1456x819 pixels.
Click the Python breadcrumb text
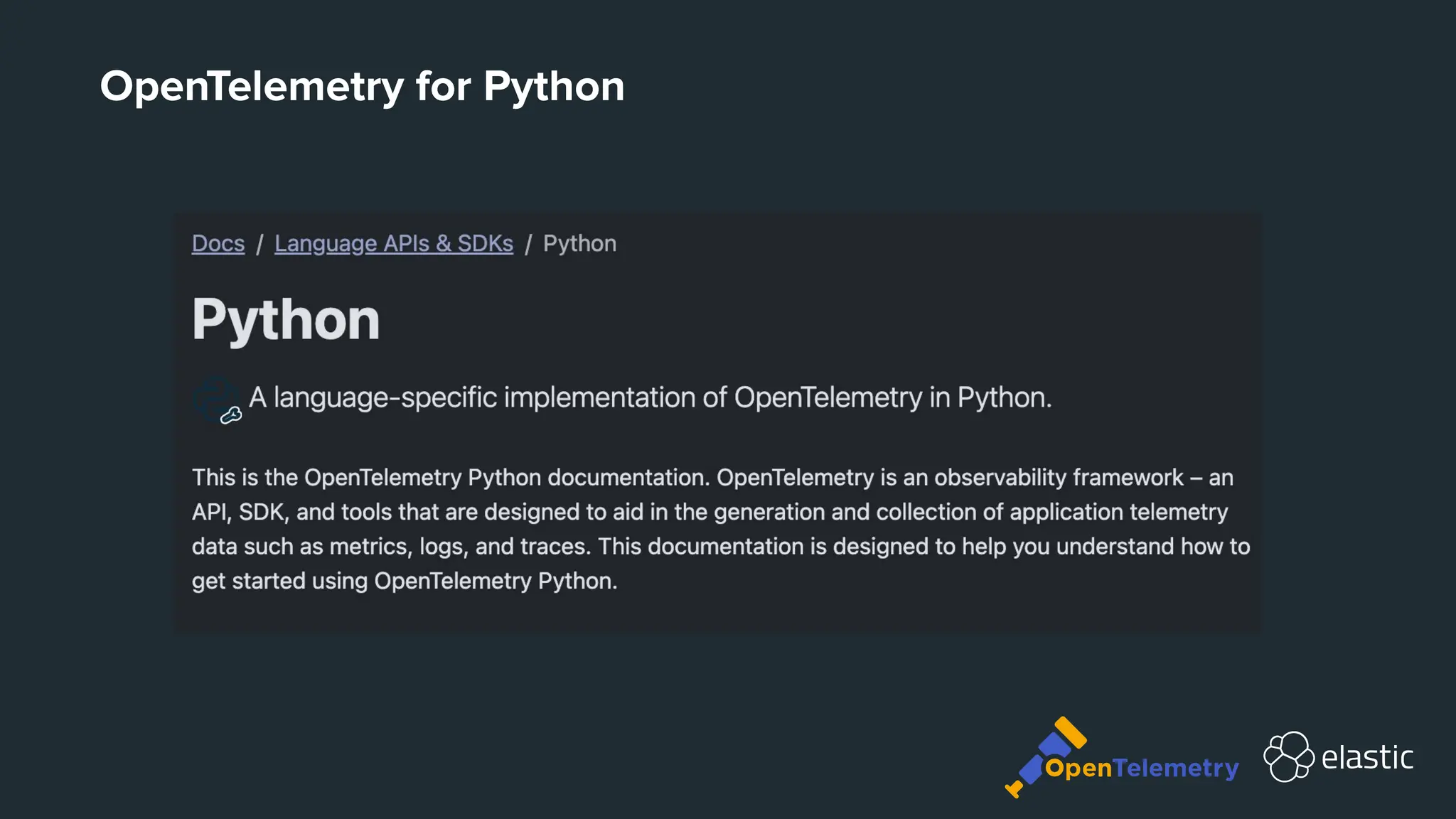[x=579, y=244]
